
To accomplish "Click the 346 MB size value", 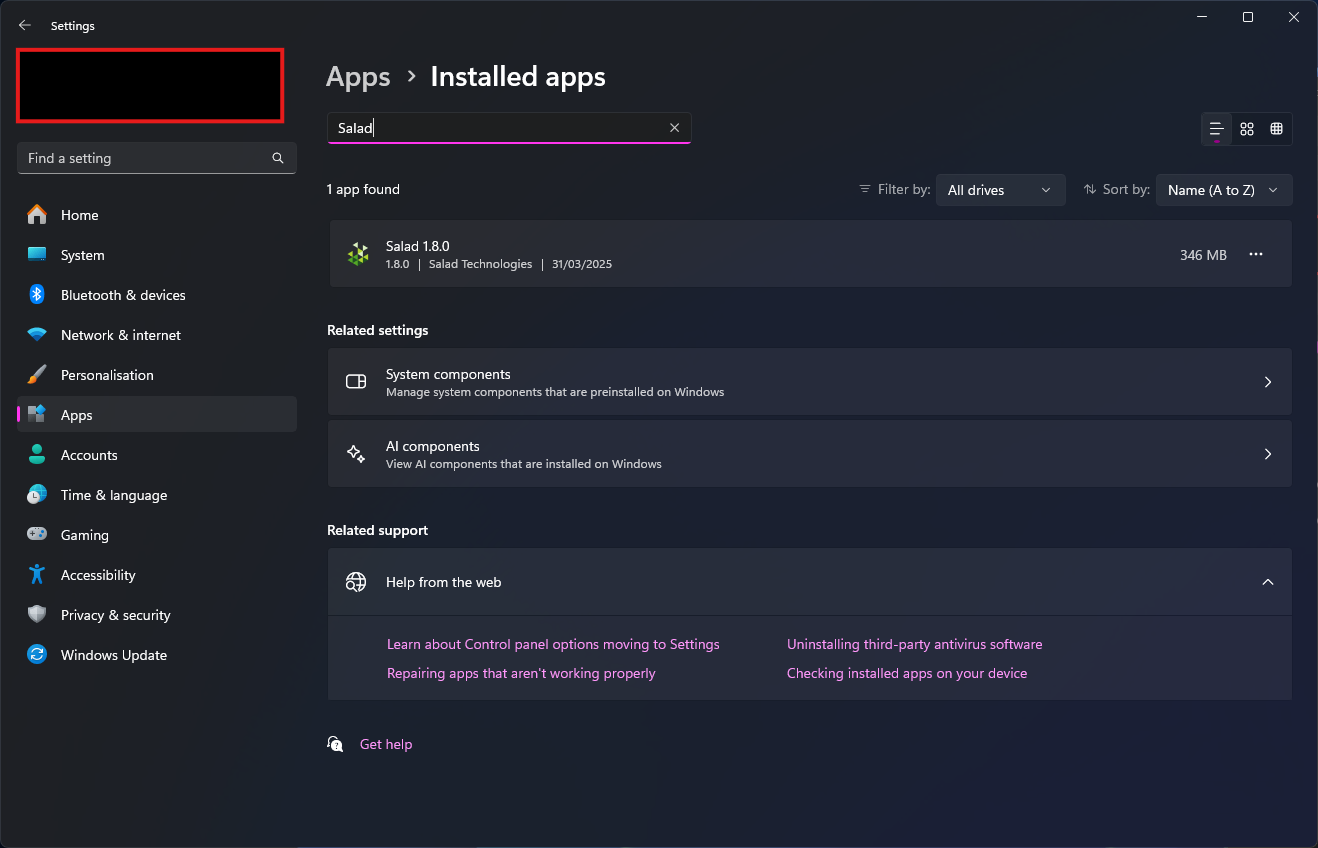I will 1203,255.
